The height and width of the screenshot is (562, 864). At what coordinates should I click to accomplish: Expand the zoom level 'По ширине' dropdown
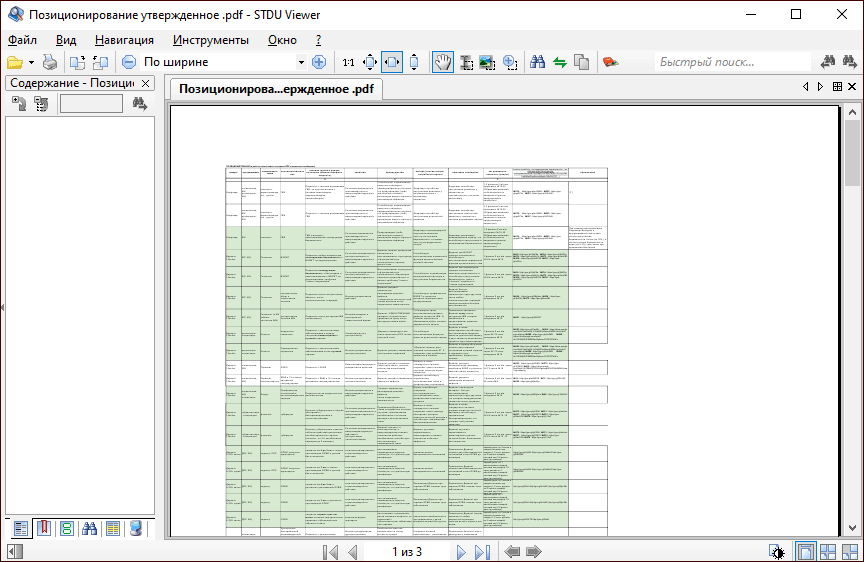(301, 62)
